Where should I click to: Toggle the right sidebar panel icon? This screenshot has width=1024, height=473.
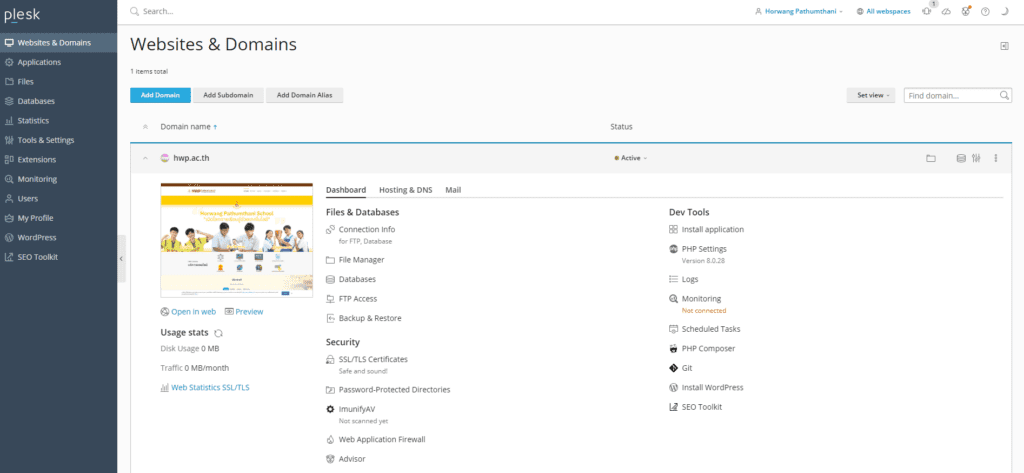1004,46
